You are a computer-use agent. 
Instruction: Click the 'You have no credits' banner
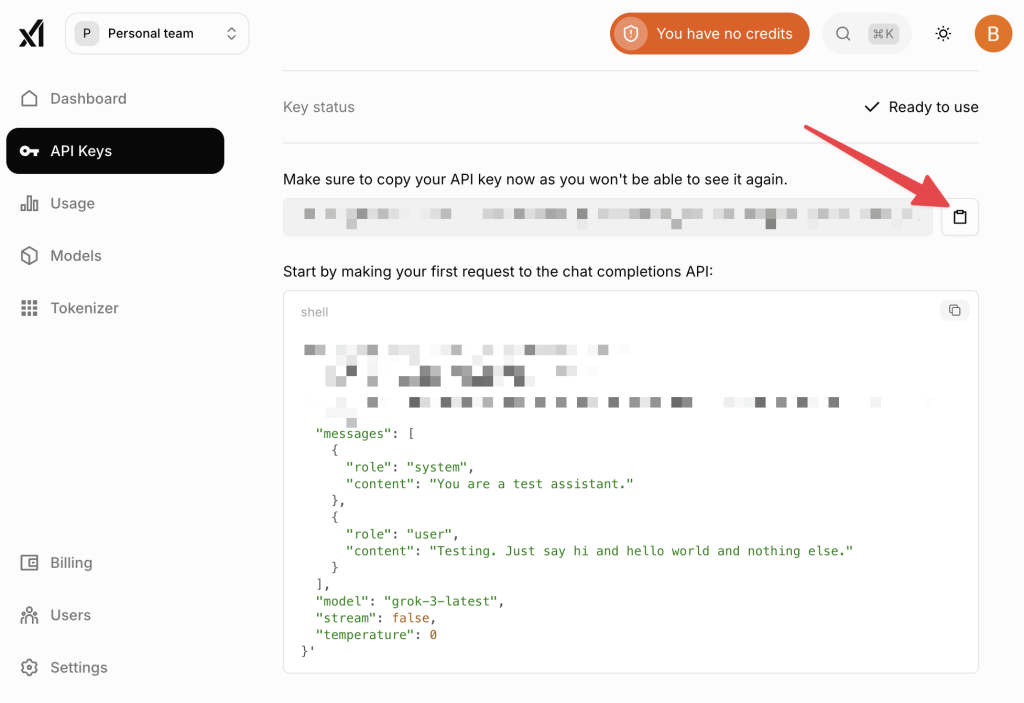(x=709, y=33)
